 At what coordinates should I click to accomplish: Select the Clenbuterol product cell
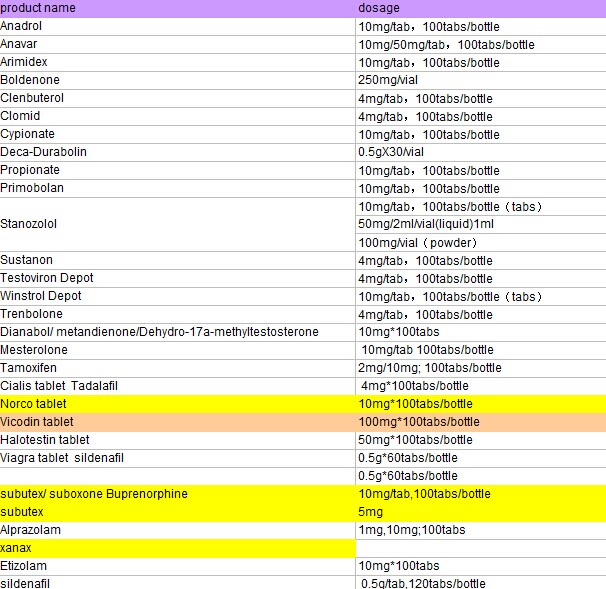pyautogui.click(x=177, y=99)
